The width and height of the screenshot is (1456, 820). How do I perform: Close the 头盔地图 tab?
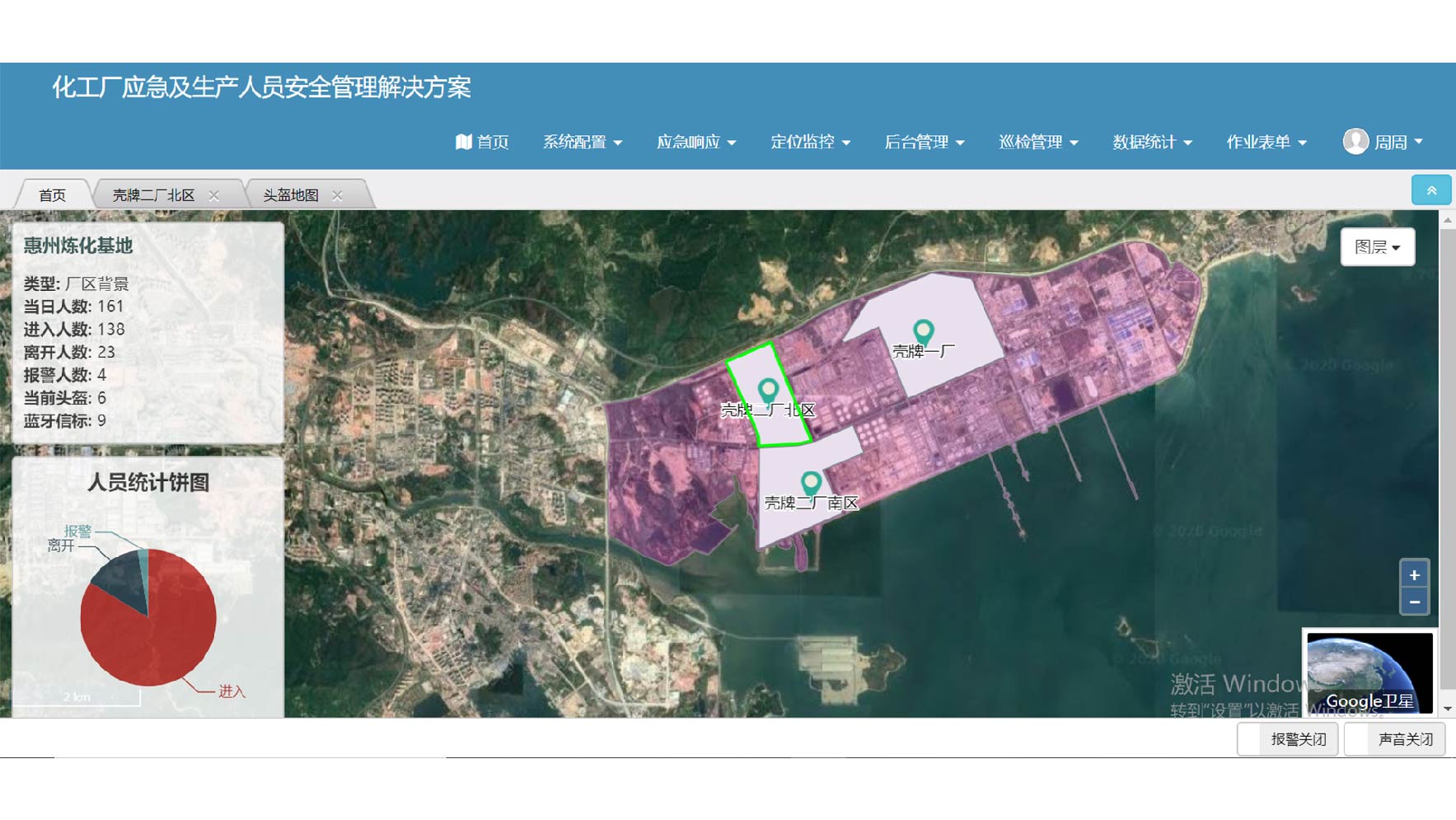[337, 195]
